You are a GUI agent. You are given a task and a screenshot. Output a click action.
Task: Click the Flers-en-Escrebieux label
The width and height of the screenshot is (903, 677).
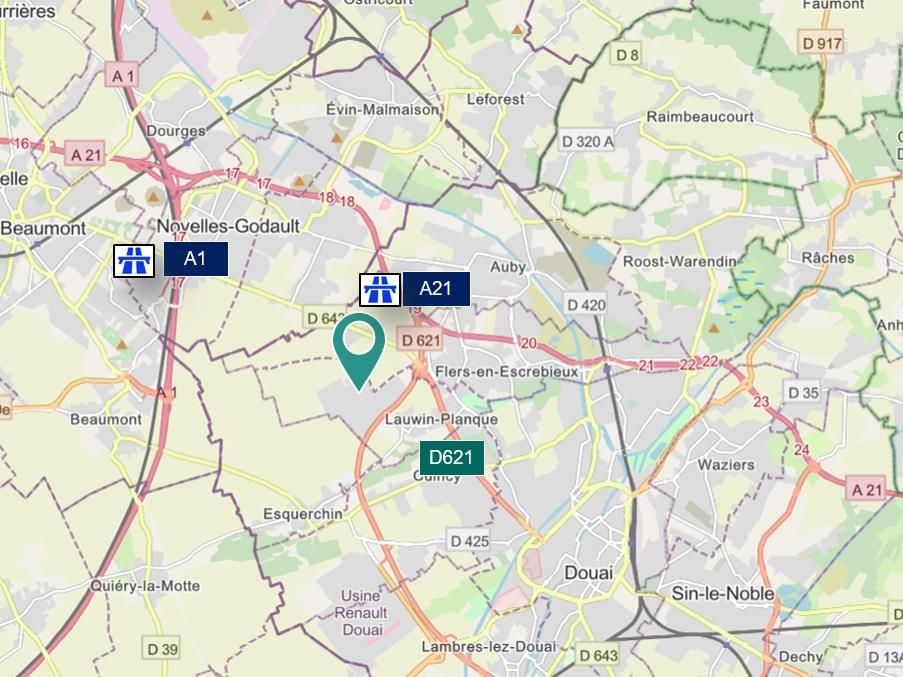click(506, 372)
